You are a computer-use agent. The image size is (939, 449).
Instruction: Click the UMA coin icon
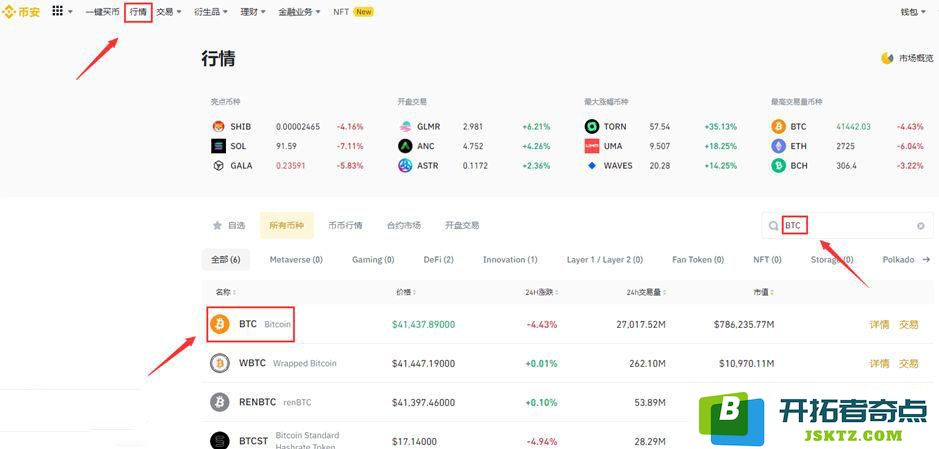click(592, 146)
